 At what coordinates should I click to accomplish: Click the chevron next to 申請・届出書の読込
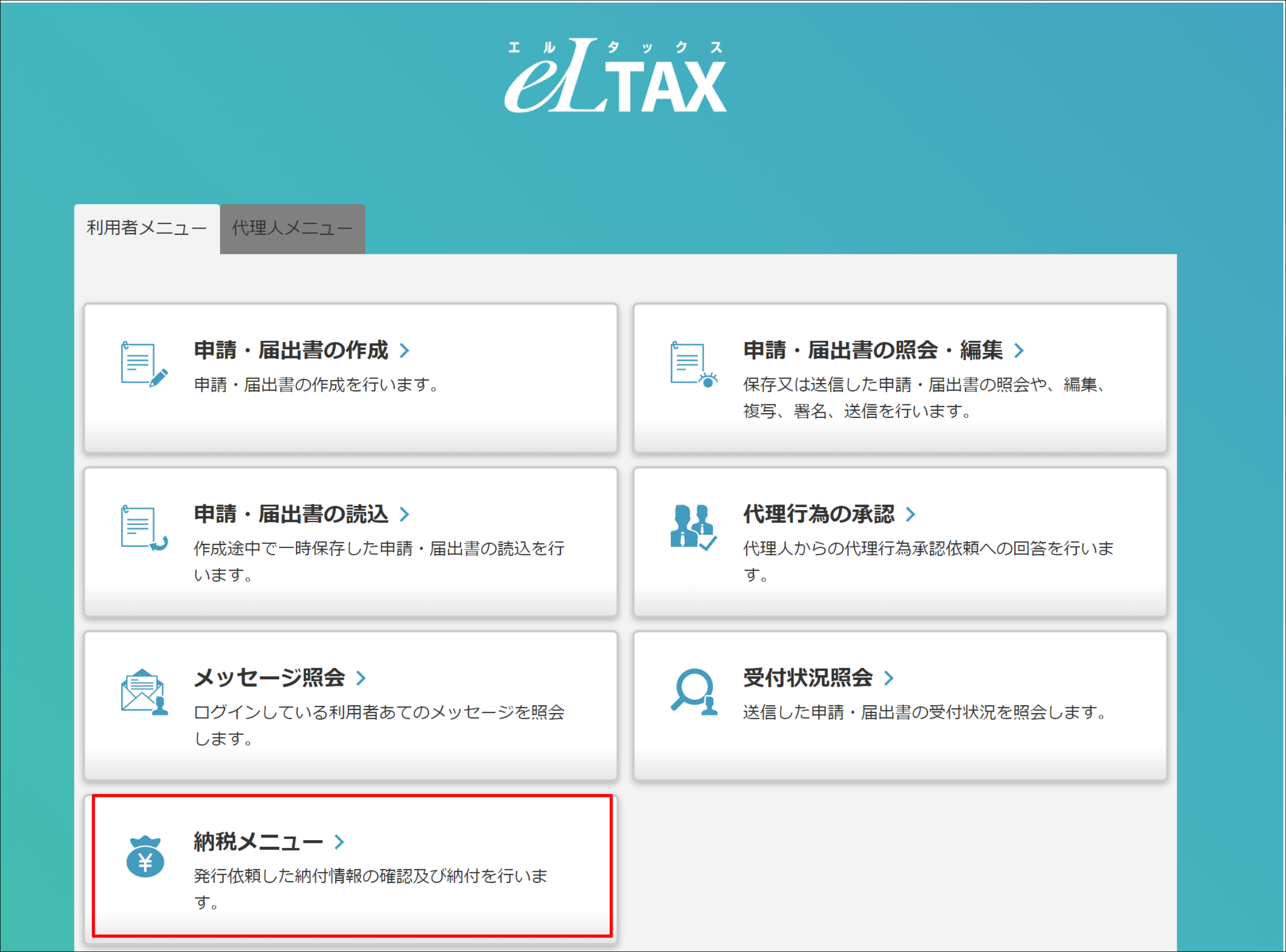pos(404,514)
